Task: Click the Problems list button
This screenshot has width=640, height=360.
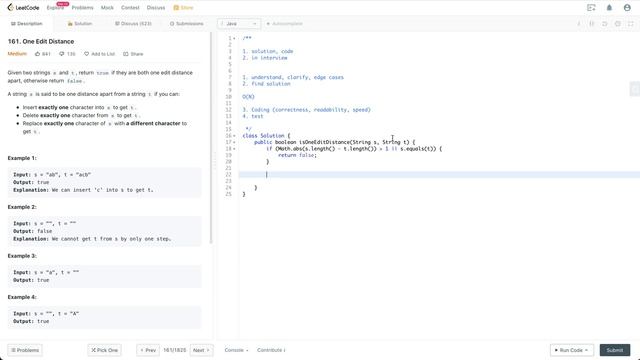Action: click(x=25, y=350)
